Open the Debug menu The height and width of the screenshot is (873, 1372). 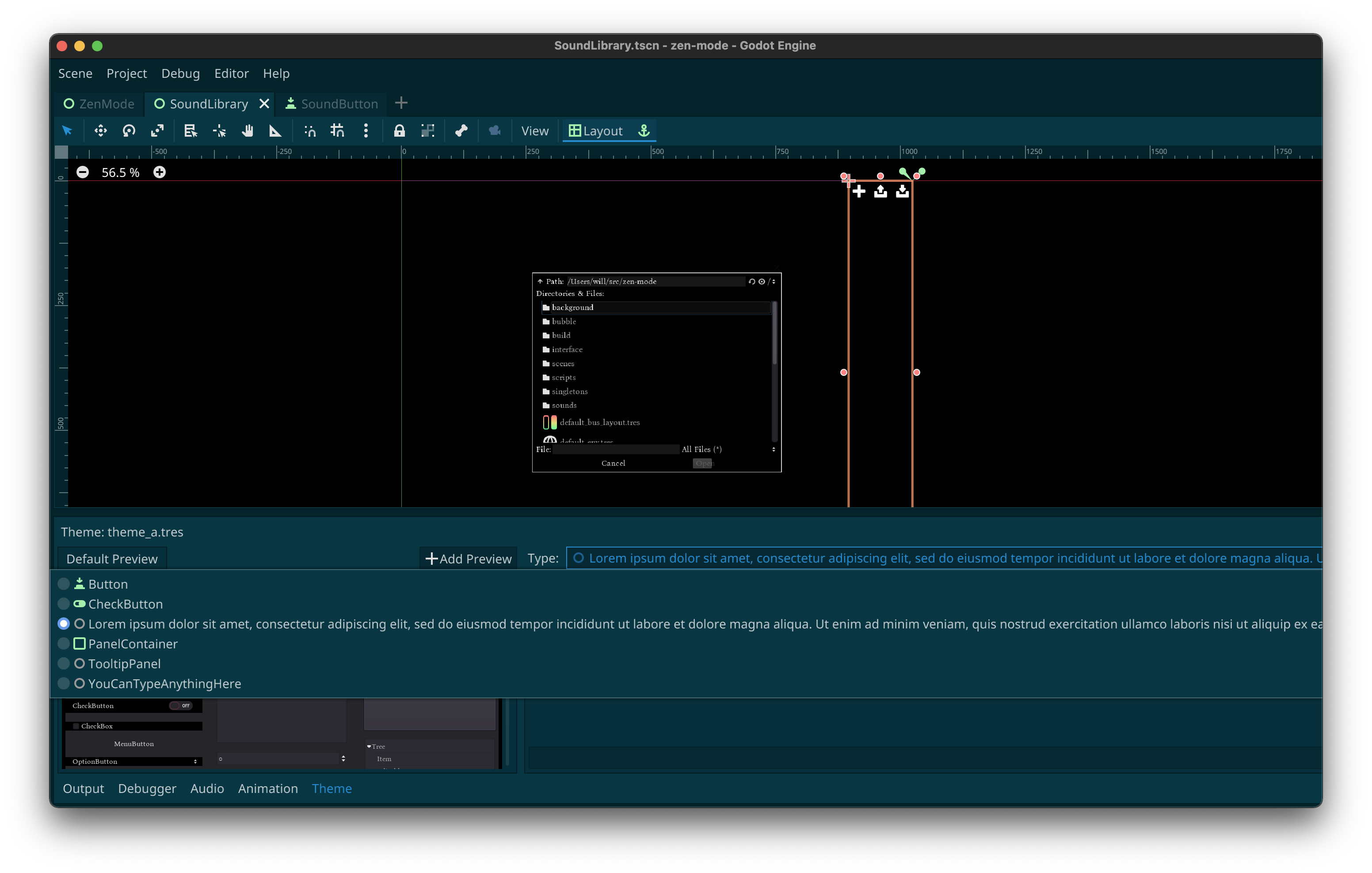[180, 73]
